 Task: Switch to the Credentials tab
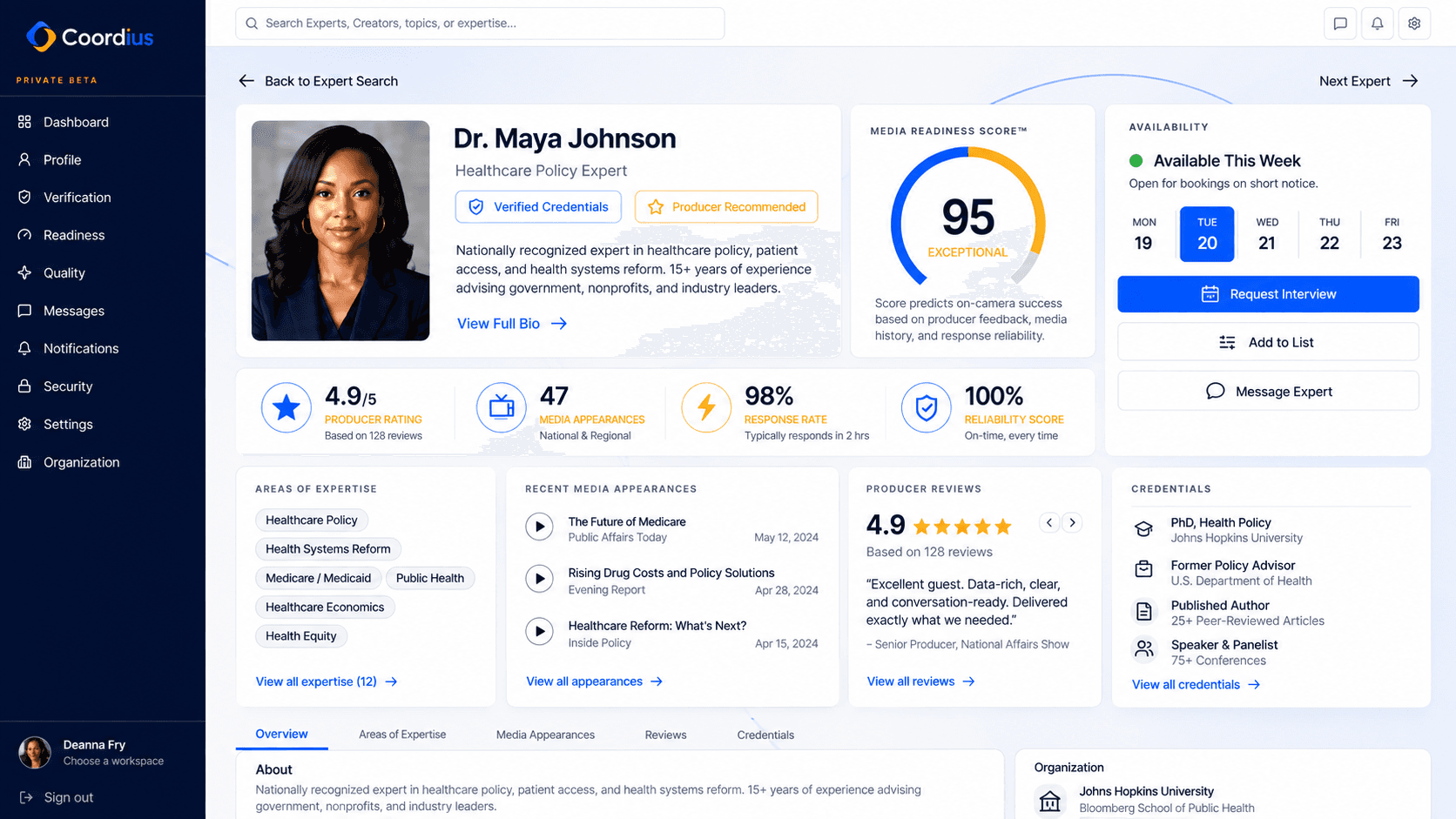[765, 735]
